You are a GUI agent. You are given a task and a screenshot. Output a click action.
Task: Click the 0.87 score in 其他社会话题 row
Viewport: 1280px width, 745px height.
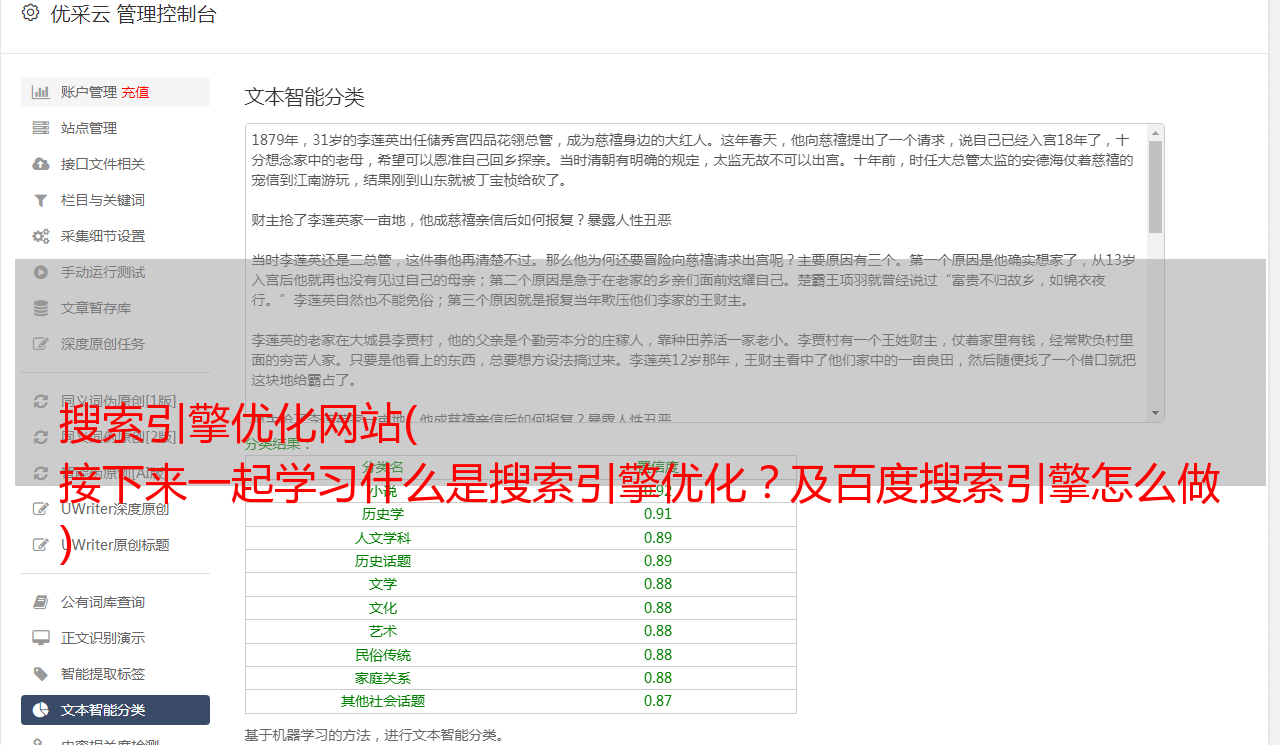pyautogui.click(x=658, y=701)
